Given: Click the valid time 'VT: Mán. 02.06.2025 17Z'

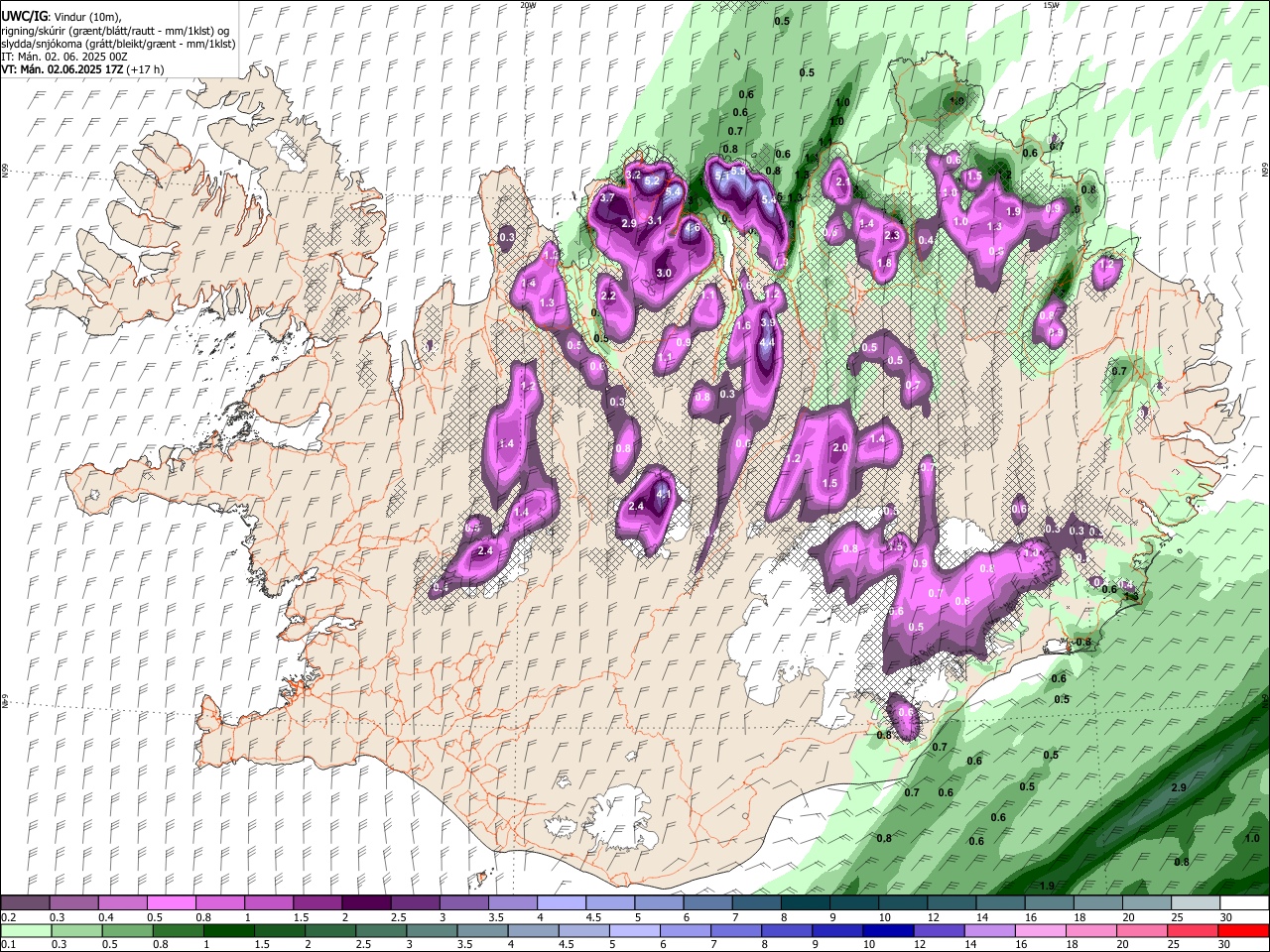Looking at the screenshot, I should tap(62, 69).
